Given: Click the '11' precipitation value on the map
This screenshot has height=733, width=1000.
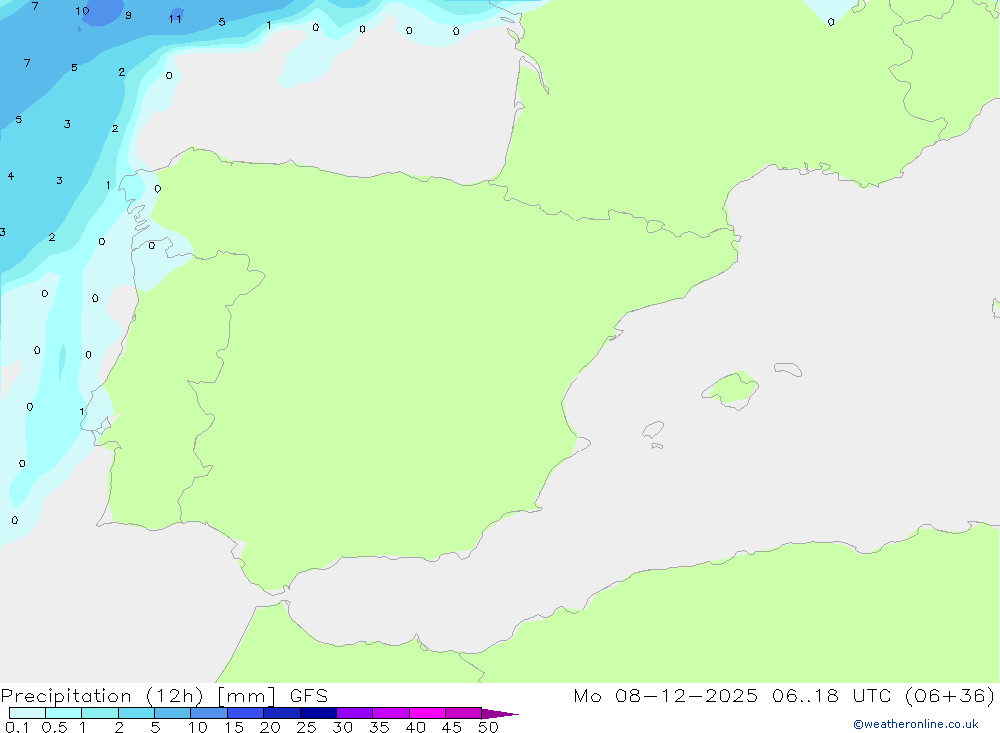Looking at the screenshot, I should 175,19.
